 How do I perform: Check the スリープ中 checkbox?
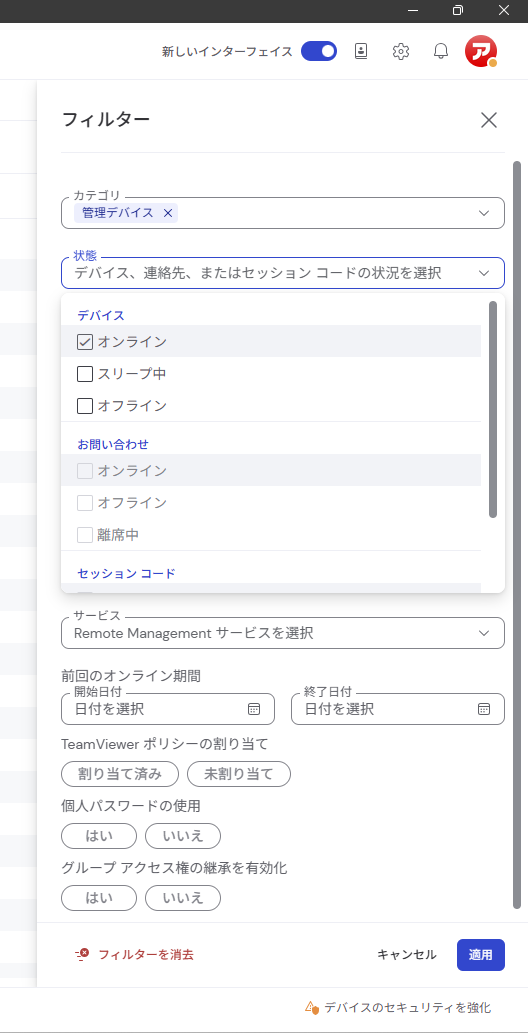85,374
